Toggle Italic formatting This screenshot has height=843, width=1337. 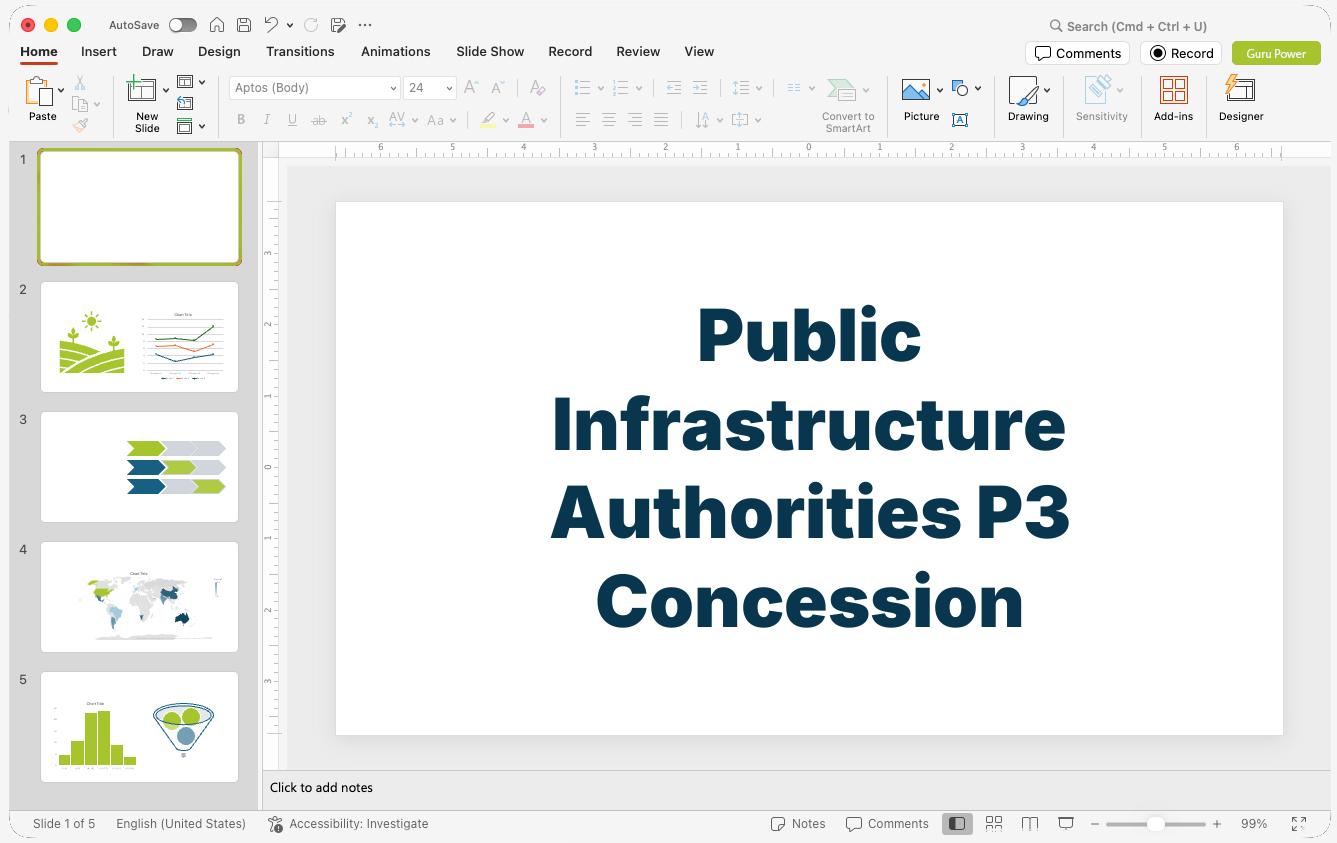(267, 120)
